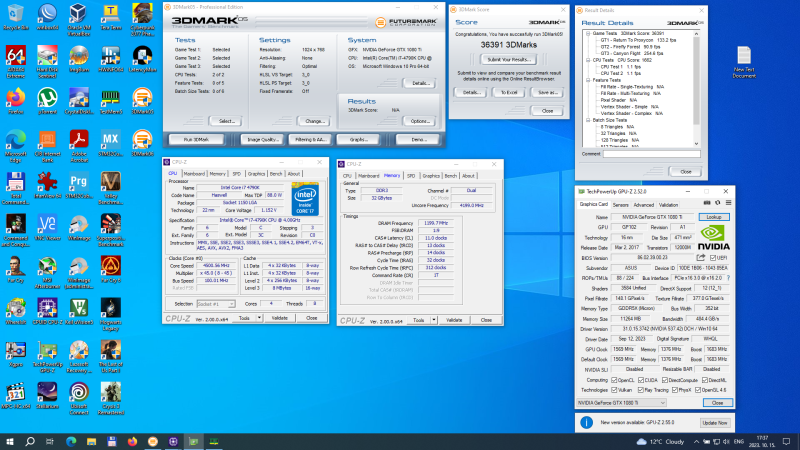Click the Image Quality button in 3DMark05
Viewport: 800px width, 450px height.
pyautogui.click(x=263, y=139)
